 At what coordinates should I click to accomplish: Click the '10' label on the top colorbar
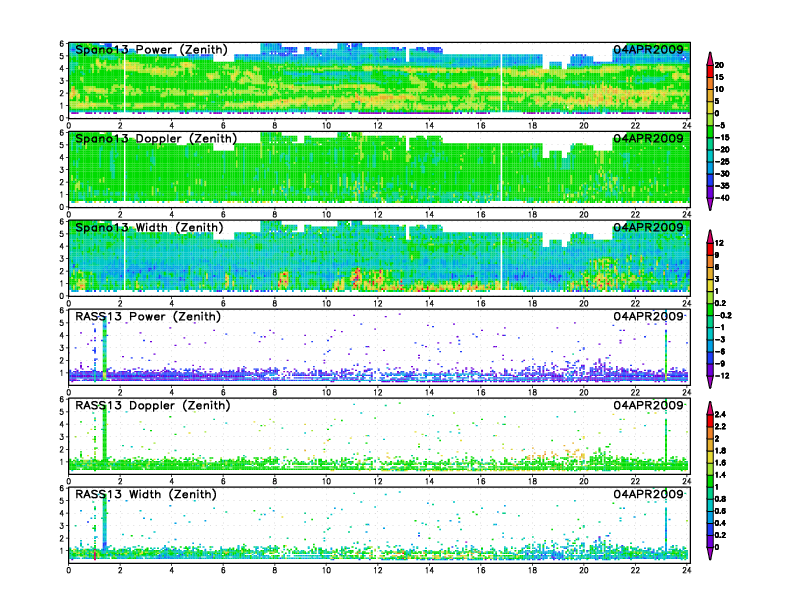(719, 89)
